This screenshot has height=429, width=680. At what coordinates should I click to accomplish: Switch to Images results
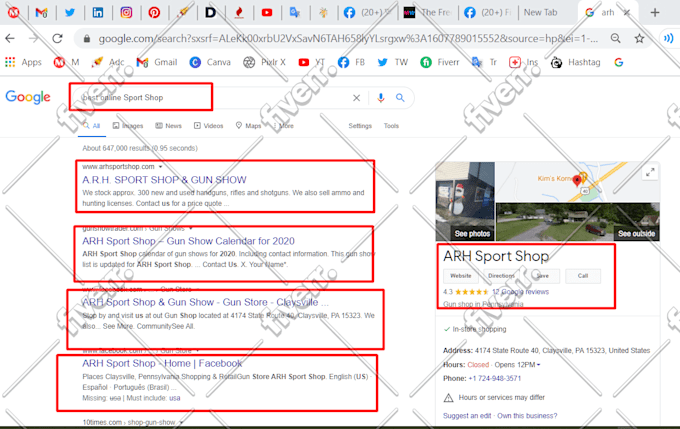[128, 126]
